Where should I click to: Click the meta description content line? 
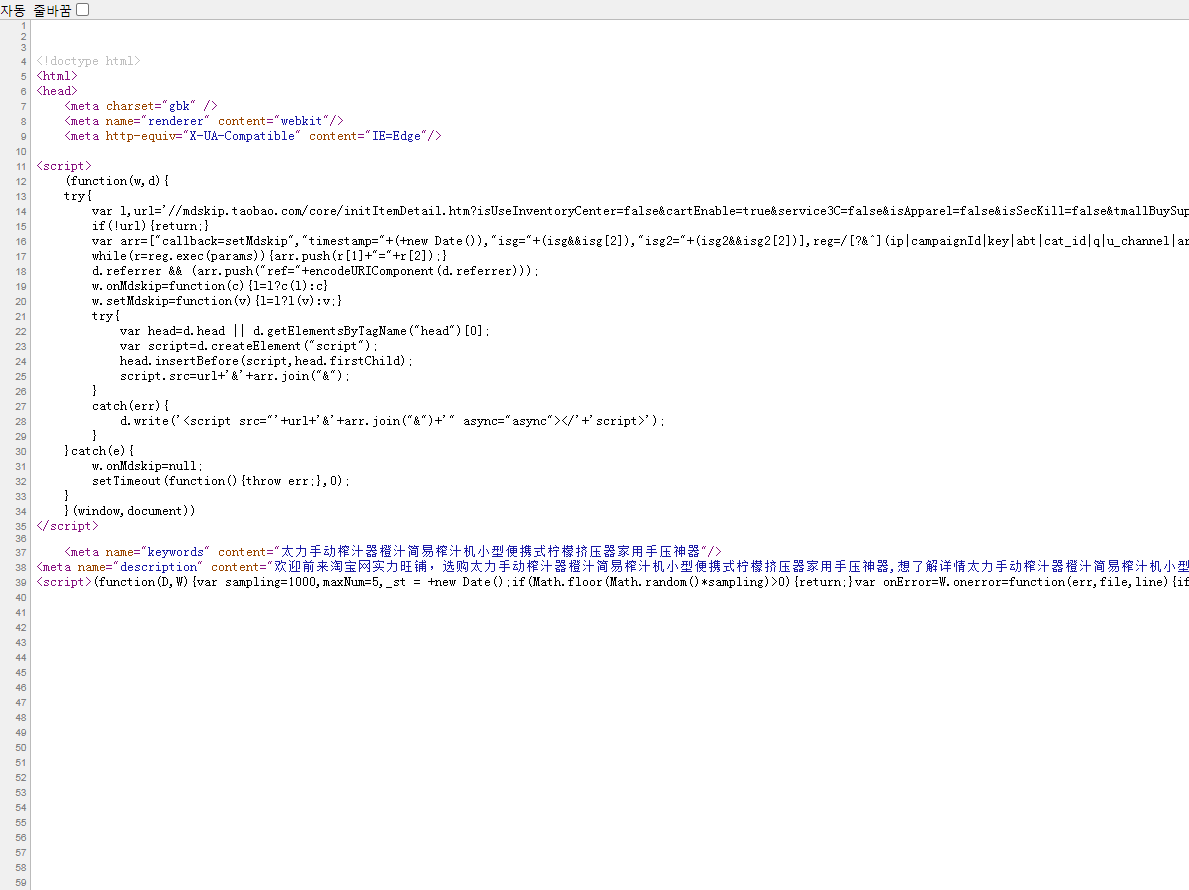tap(613, 567)
